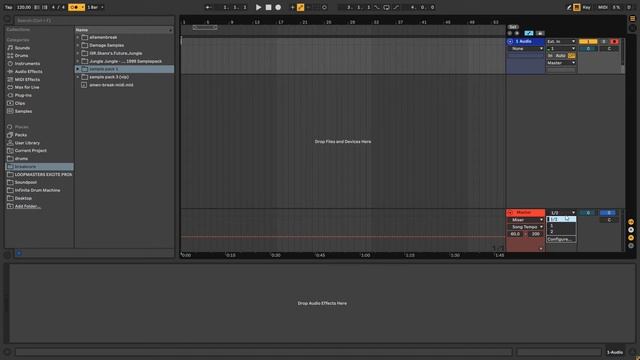640x360 pixels.
Task: Toggle the 1 Audio track activator
Action: pos(588,41)
